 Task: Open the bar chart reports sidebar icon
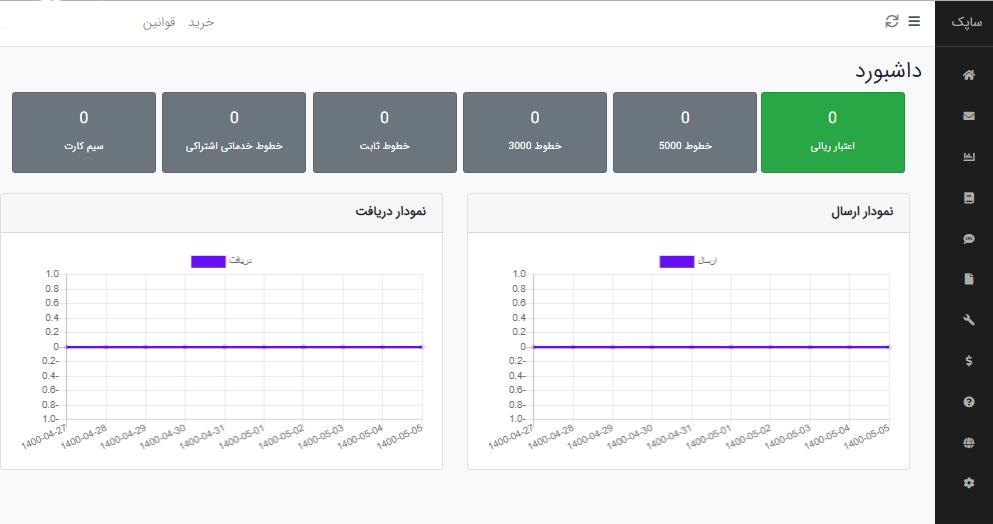967,157
